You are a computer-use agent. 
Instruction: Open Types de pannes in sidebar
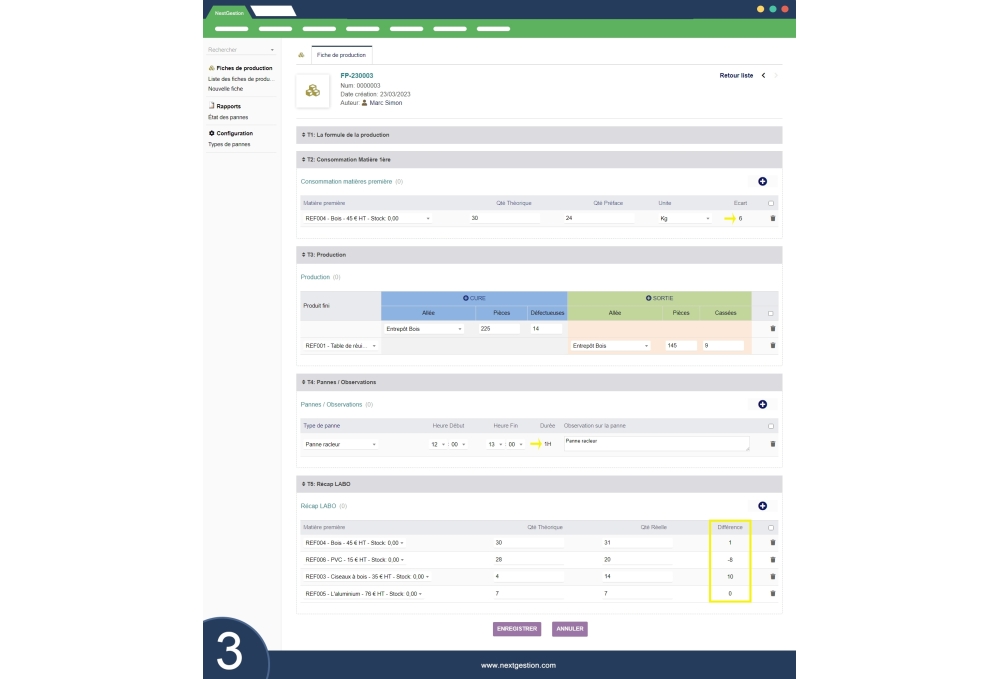[x=228, y=144]
